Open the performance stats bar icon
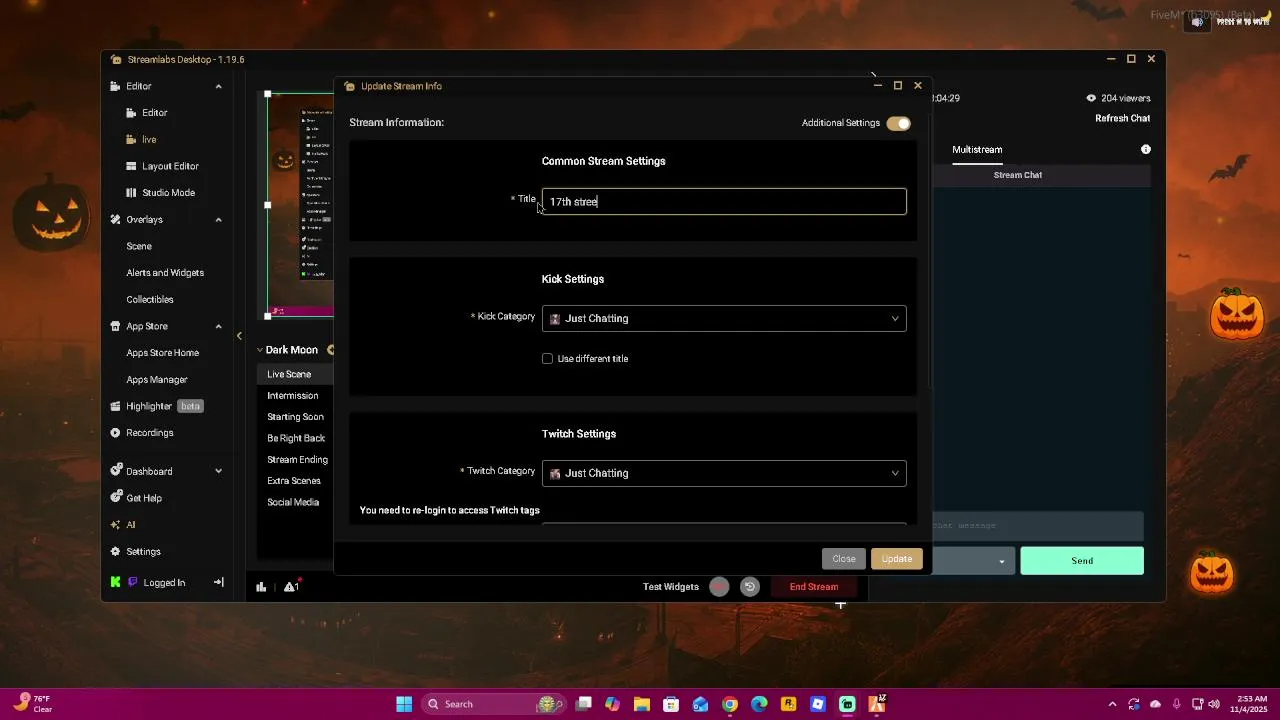The width and height of the screenshot is (1280, 720). tap(261, 587)
